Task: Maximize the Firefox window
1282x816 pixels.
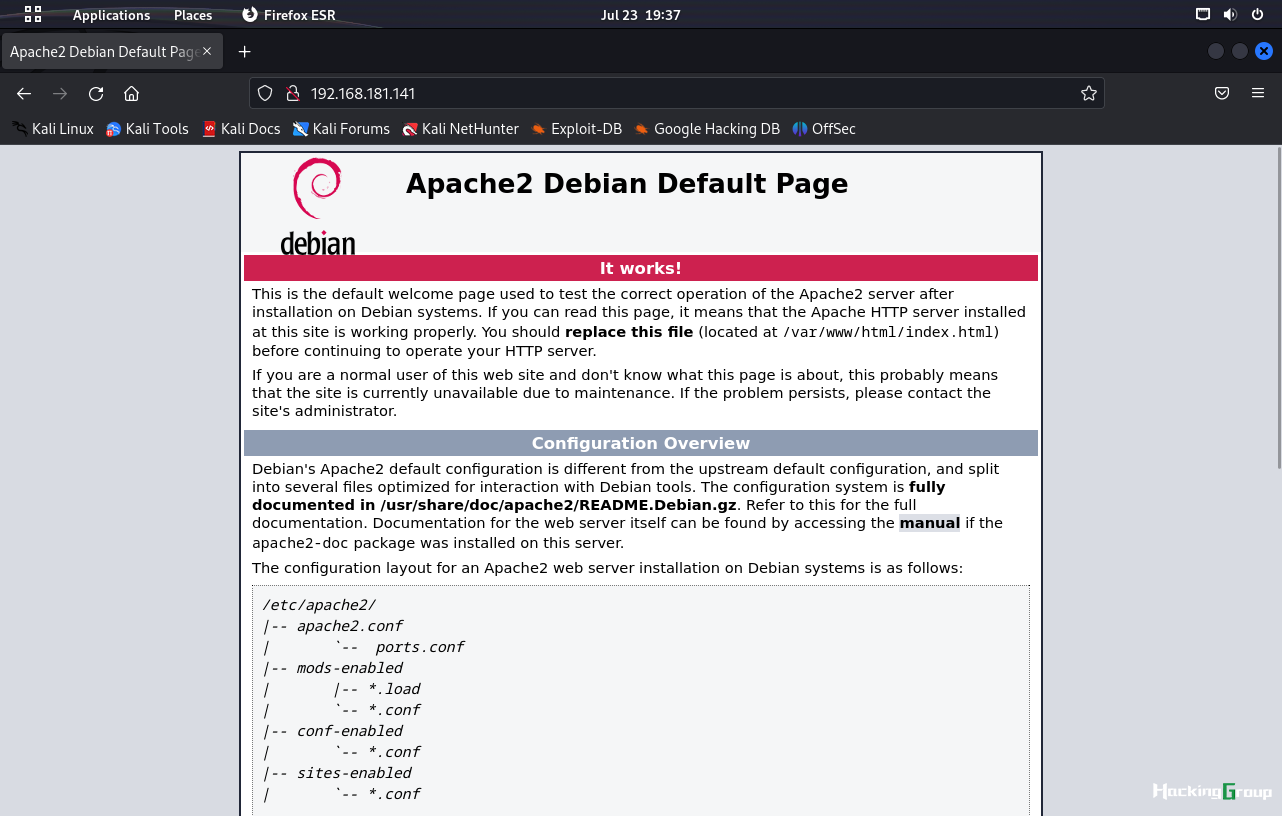Action: (1240, 51)
